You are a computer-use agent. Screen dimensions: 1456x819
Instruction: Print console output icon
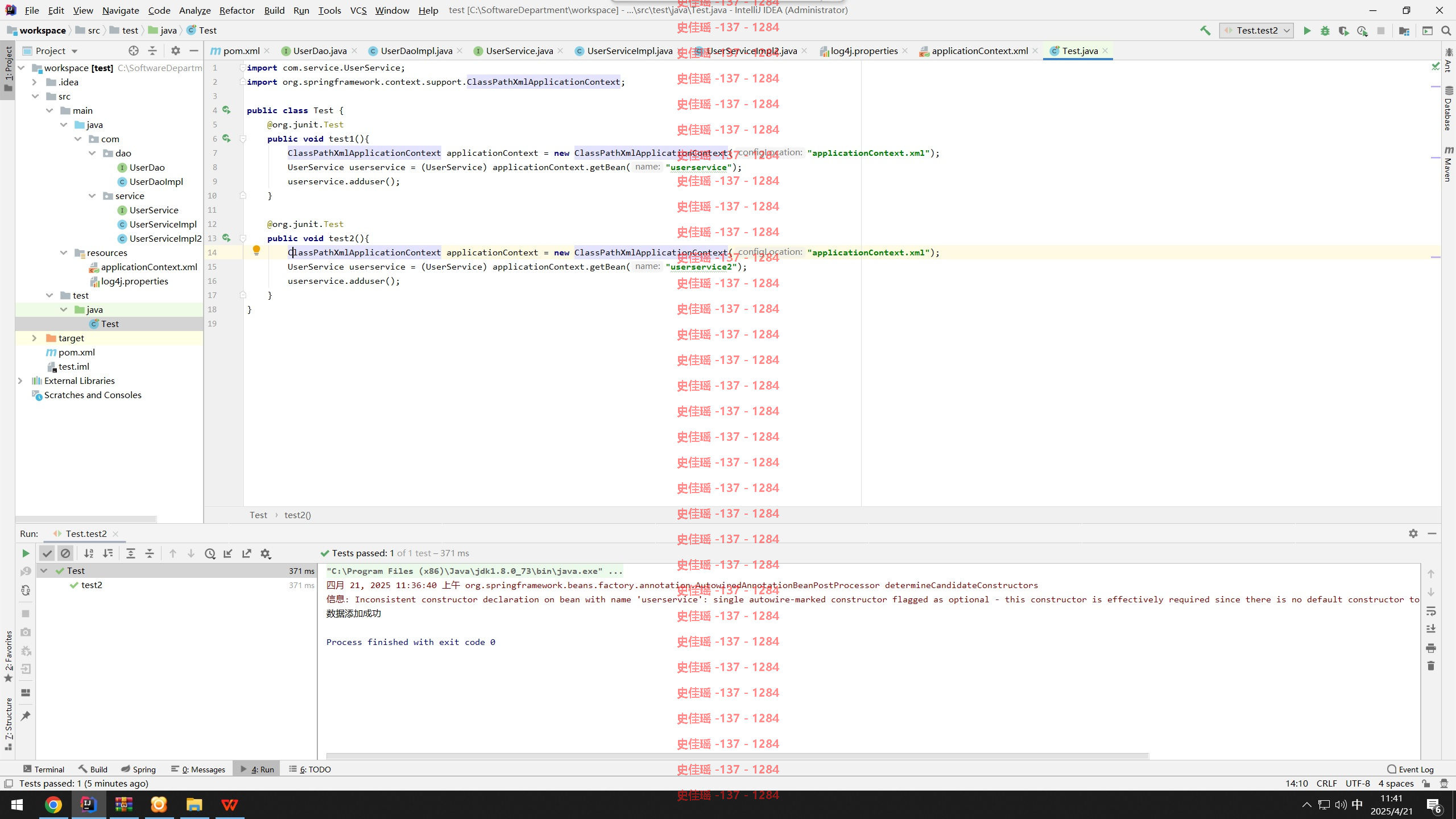click(x=1431, y=648)
